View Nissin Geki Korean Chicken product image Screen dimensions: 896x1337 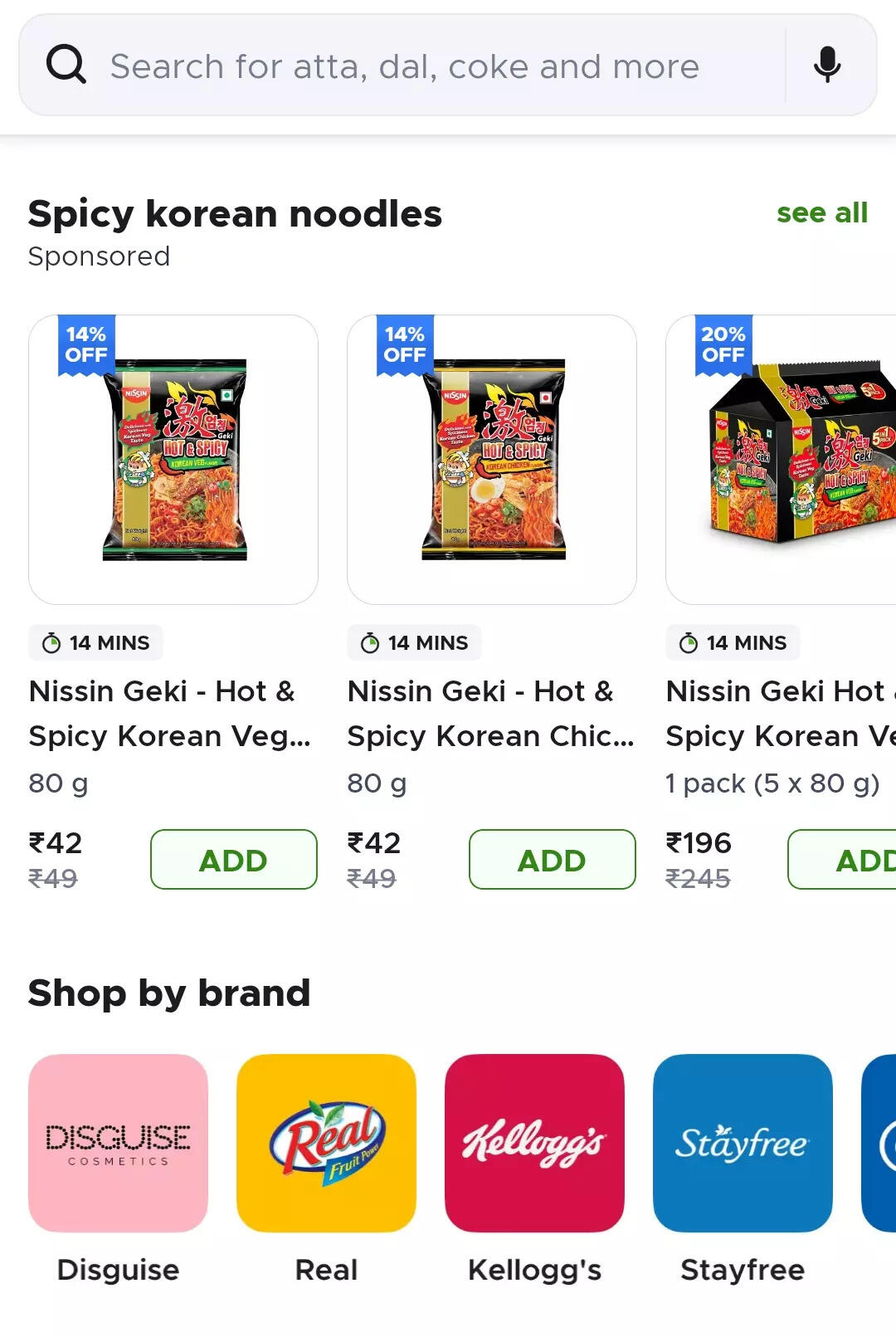(x=492, y=460)
